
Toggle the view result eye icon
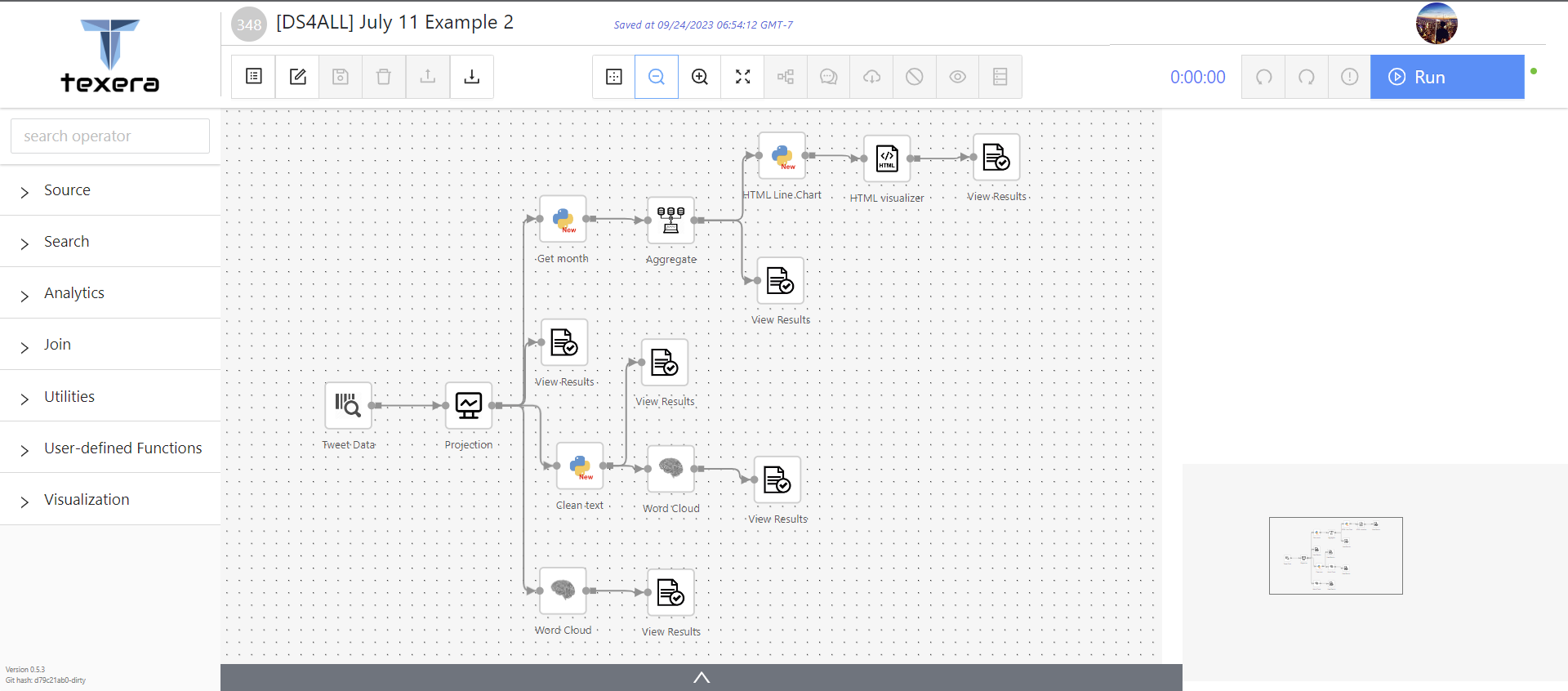tap(957, 77)
